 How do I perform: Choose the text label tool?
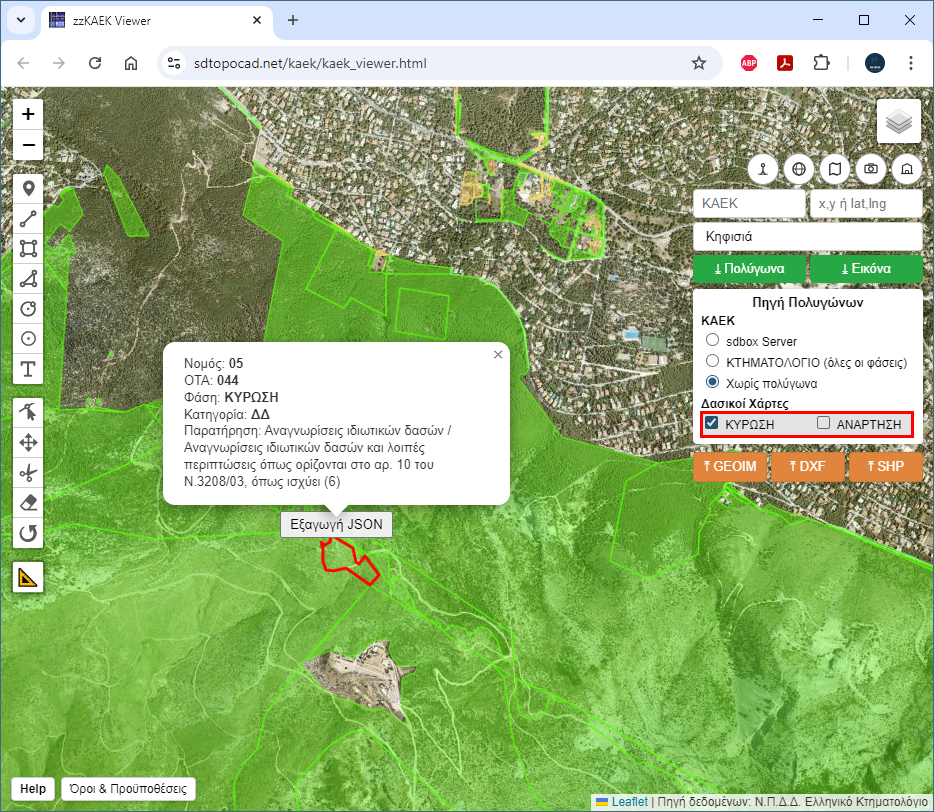(x=28, y=369)
